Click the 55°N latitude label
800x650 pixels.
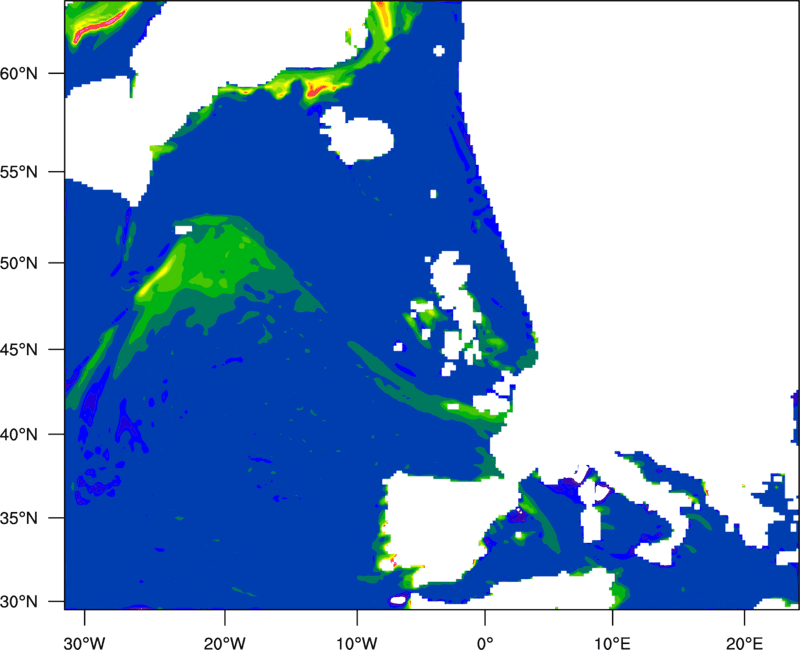click(x=19, y=172)
